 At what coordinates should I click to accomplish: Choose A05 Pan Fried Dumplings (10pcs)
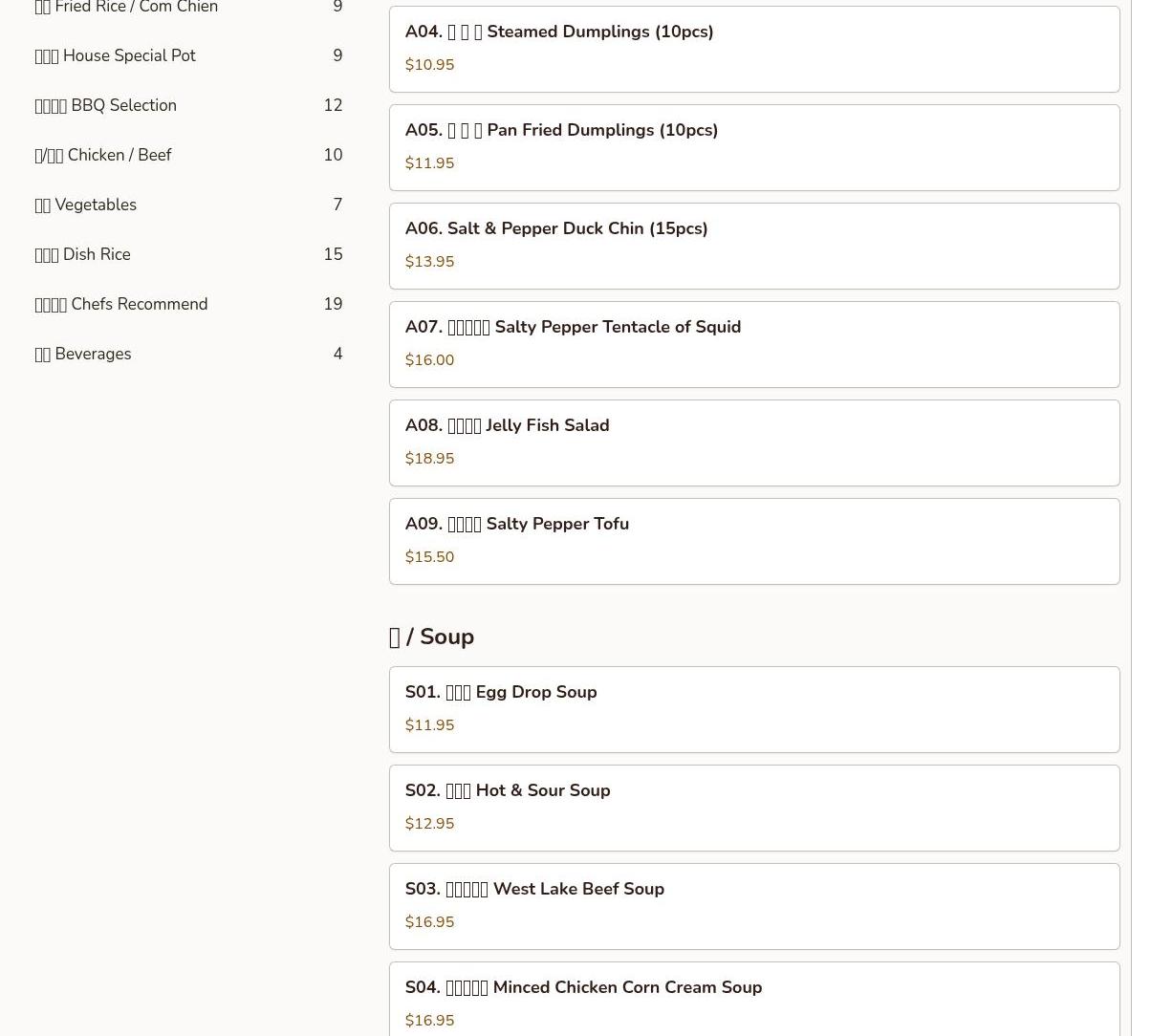click(x=754, y=147)
